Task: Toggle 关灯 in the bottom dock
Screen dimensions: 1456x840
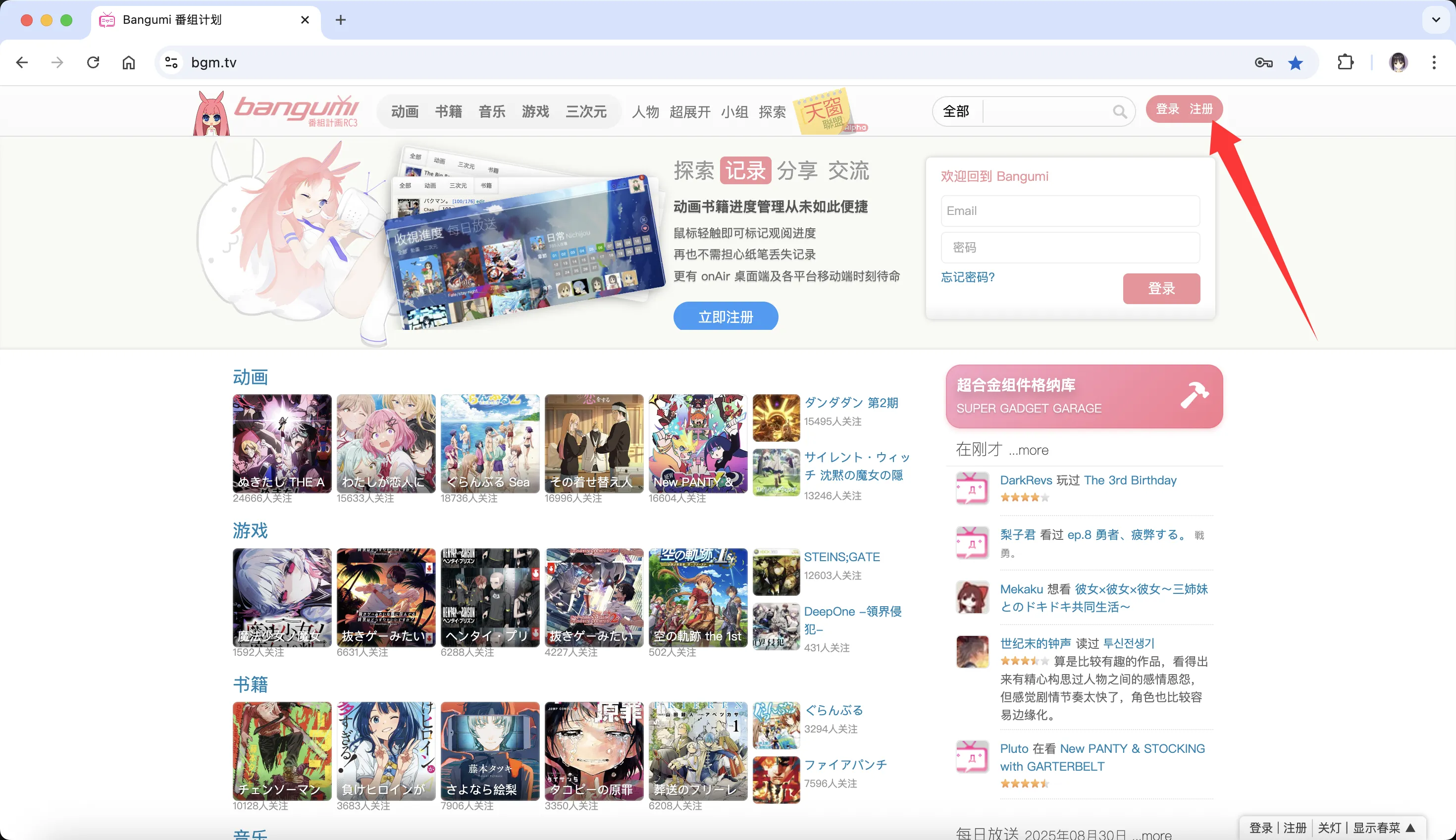Action: 1329,828
